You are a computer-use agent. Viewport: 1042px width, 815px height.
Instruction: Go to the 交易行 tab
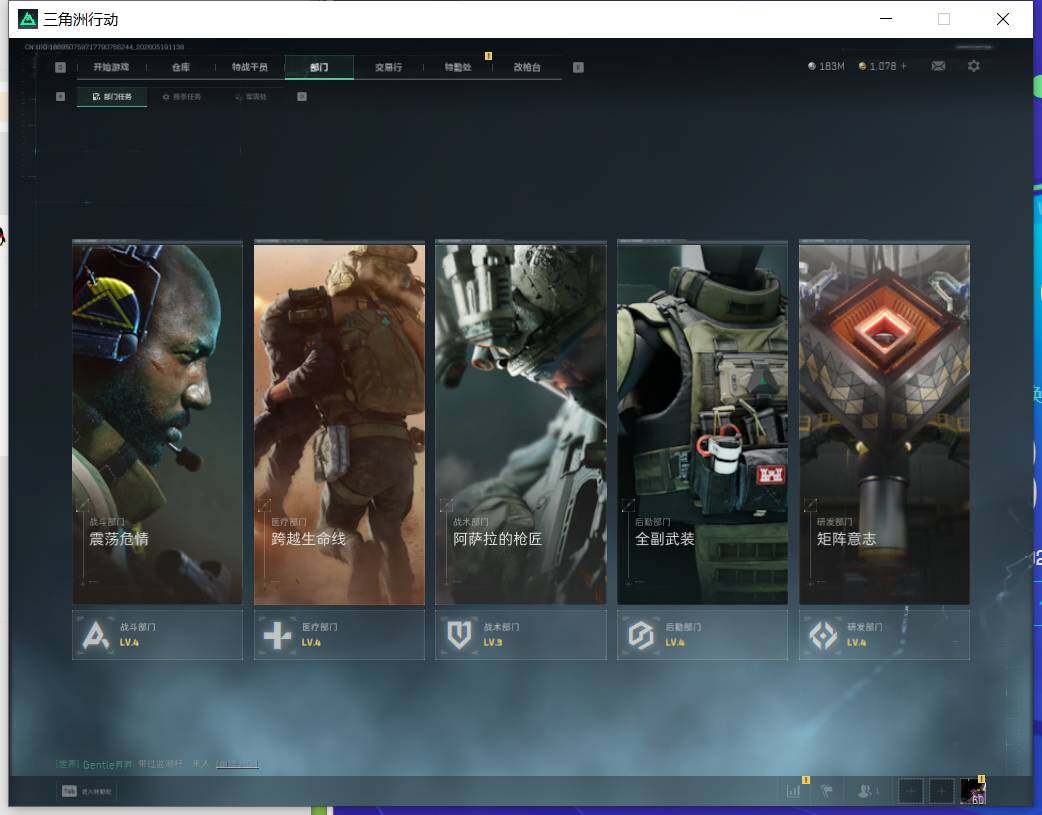(x=388, y=67)
